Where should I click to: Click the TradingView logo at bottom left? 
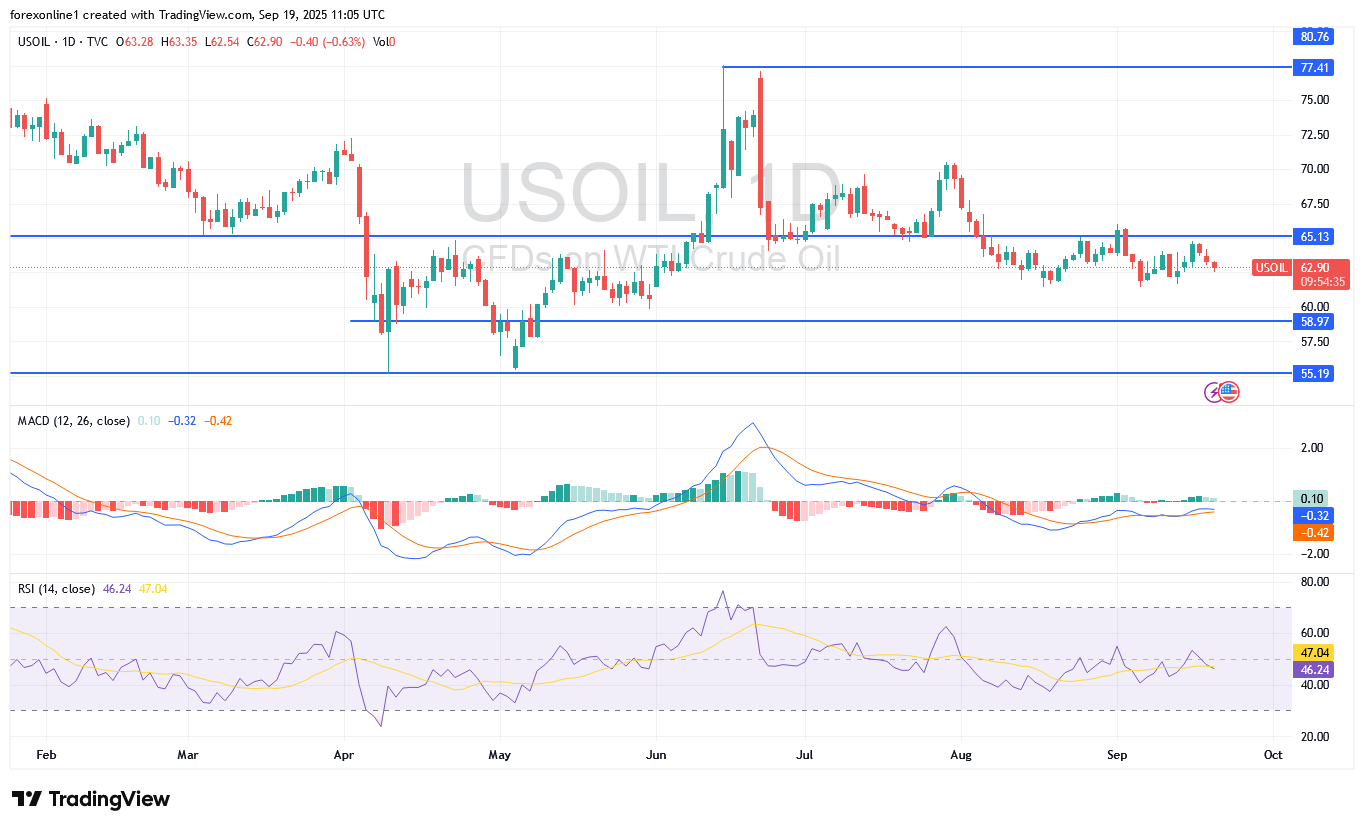(x=91, y=799)
